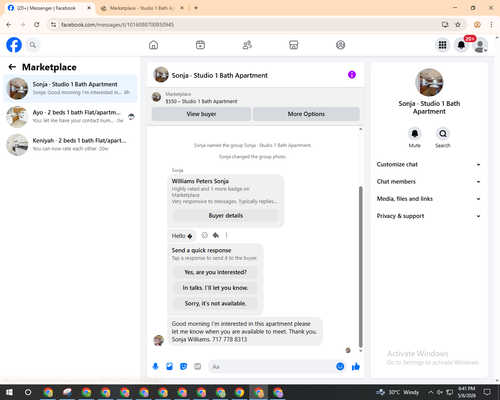Send quick response "Yes, are you interested?"

click(215, 272)
